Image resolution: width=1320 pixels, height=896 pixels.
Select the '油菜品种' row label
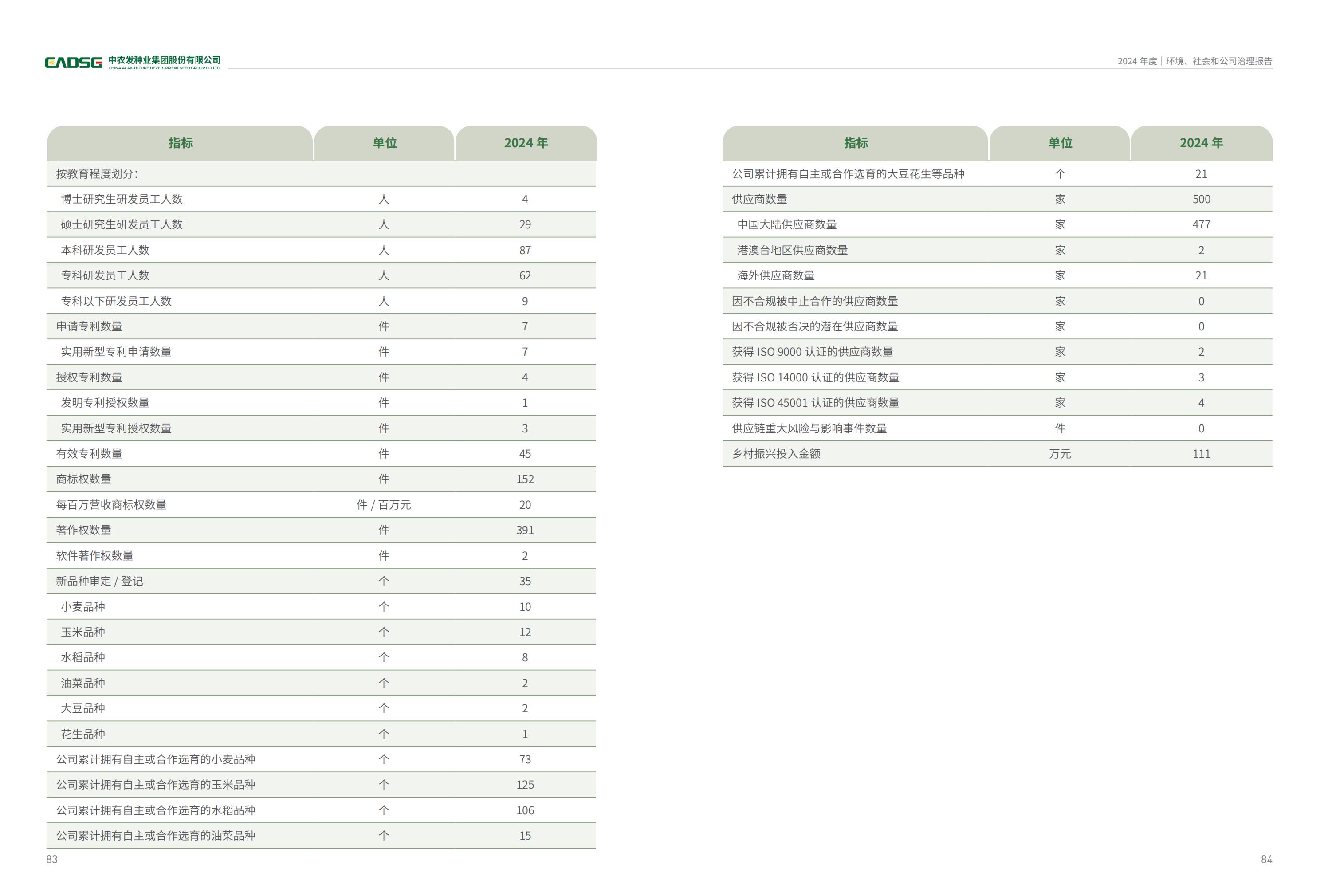tap(83, 683)
